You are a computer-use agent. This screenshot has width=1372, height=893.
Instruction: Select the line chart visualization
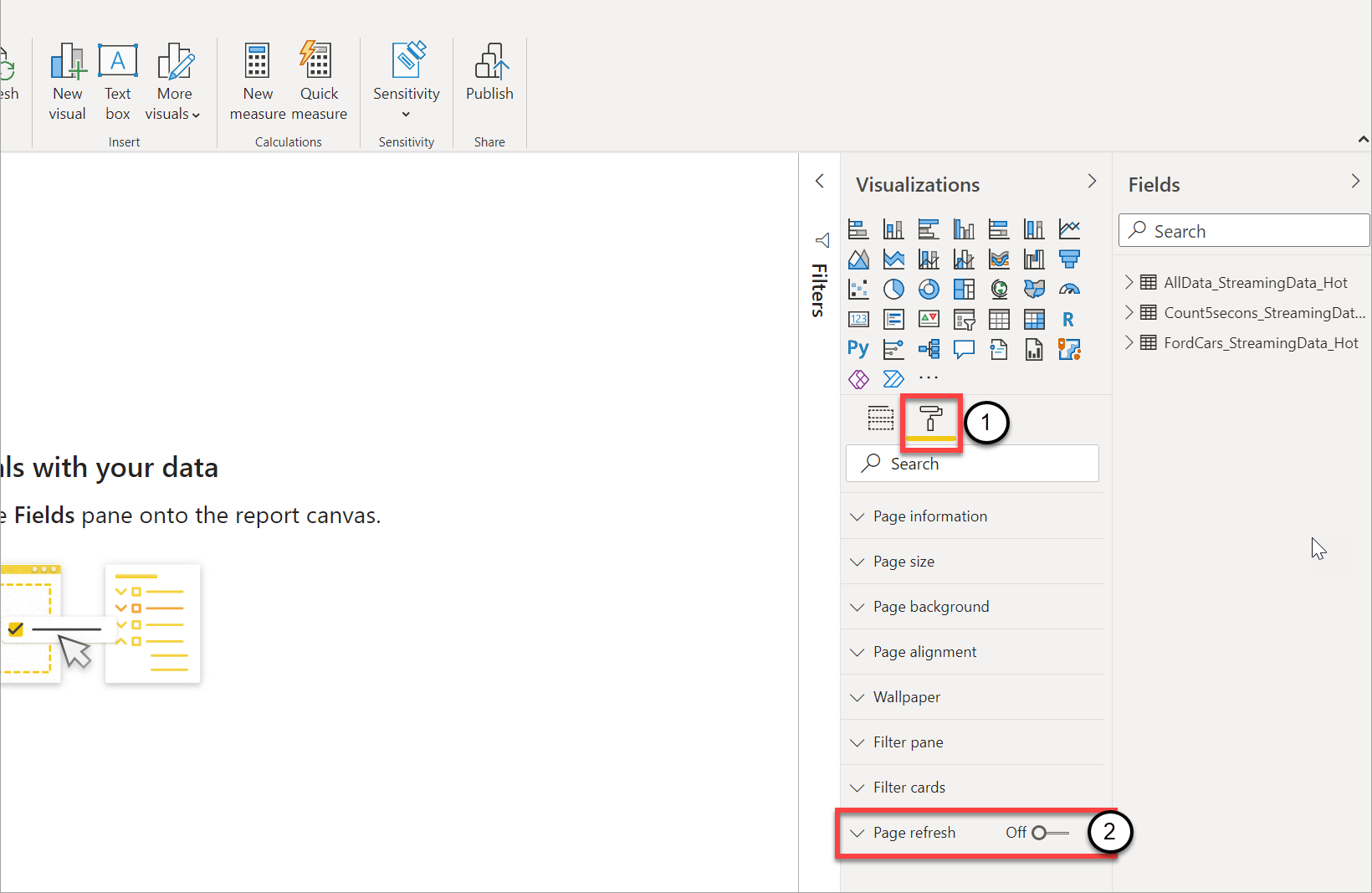click(1069, 228)
